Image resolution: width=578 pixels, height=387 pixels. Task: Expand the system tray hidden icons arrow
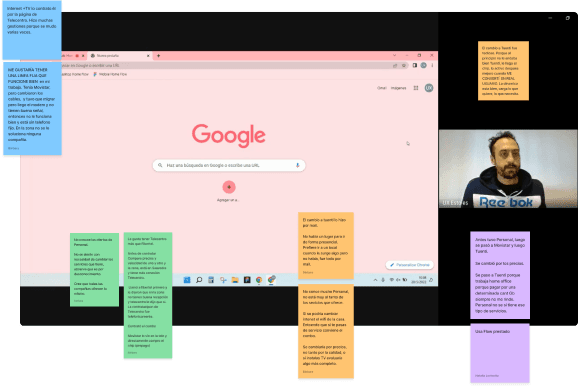[375, 280]
